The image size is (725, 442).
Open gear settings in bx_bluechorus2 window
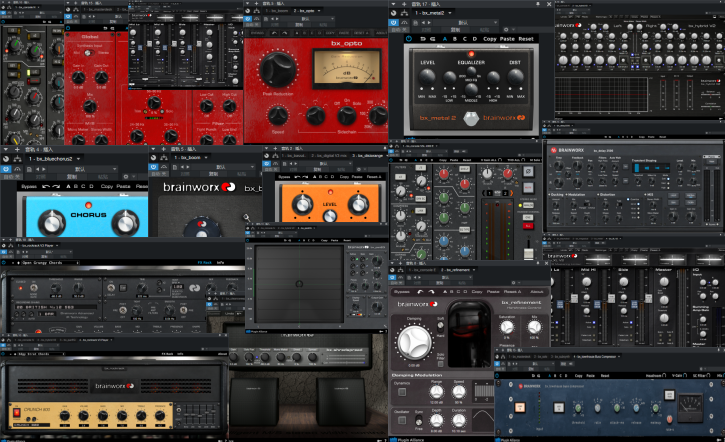(x=126, y=177)
